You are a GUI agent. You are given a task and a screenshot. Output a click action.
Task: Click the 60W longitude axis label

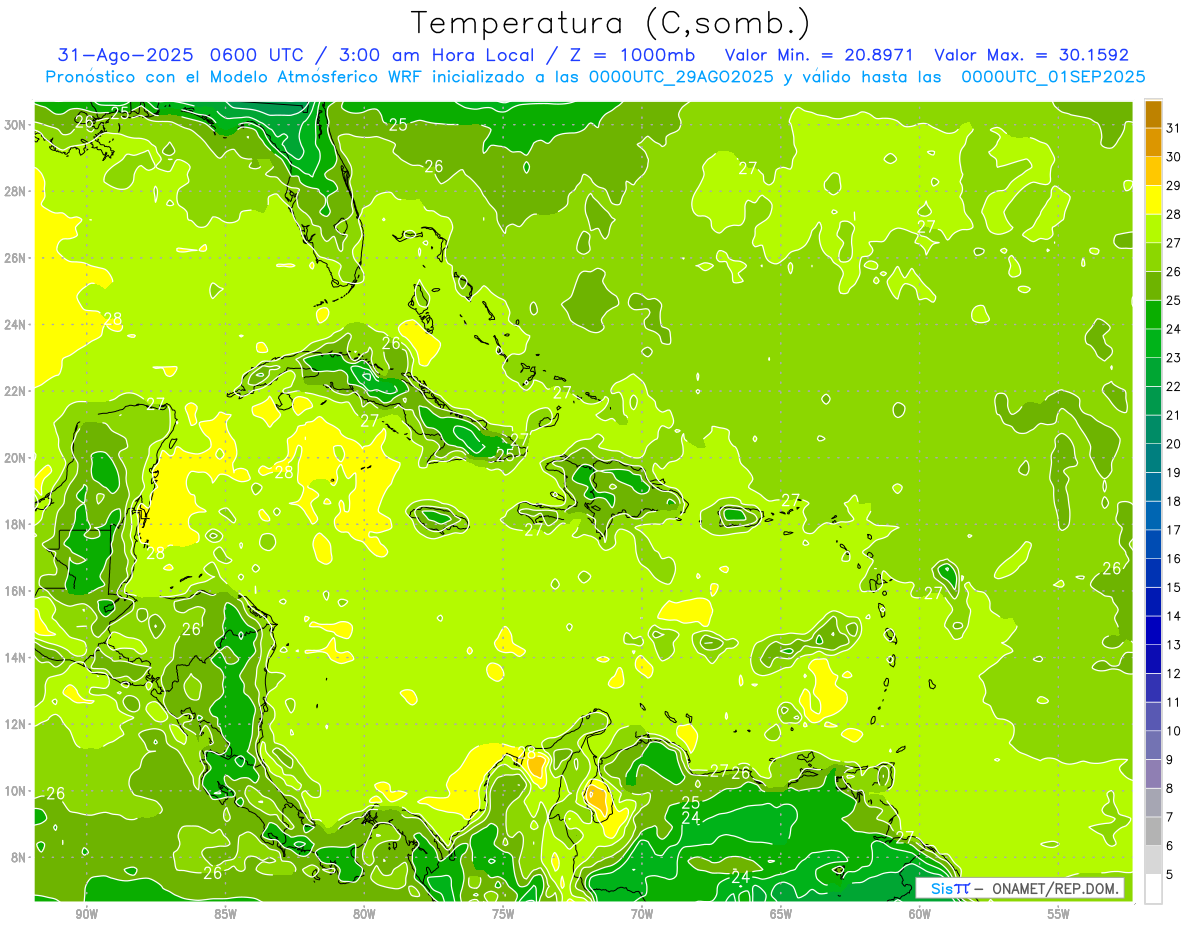919,914
